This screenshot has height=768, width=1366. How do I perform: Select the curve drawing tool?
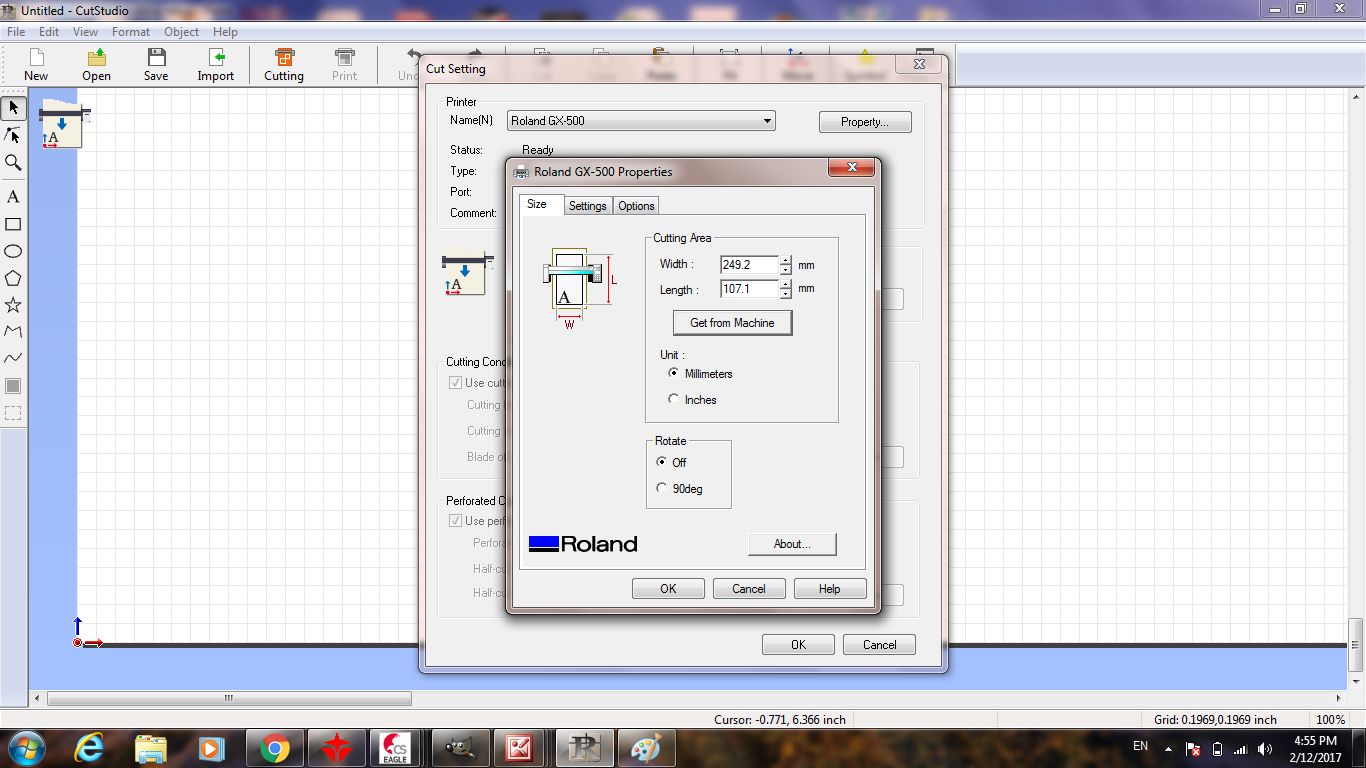[x=13, y=358]
